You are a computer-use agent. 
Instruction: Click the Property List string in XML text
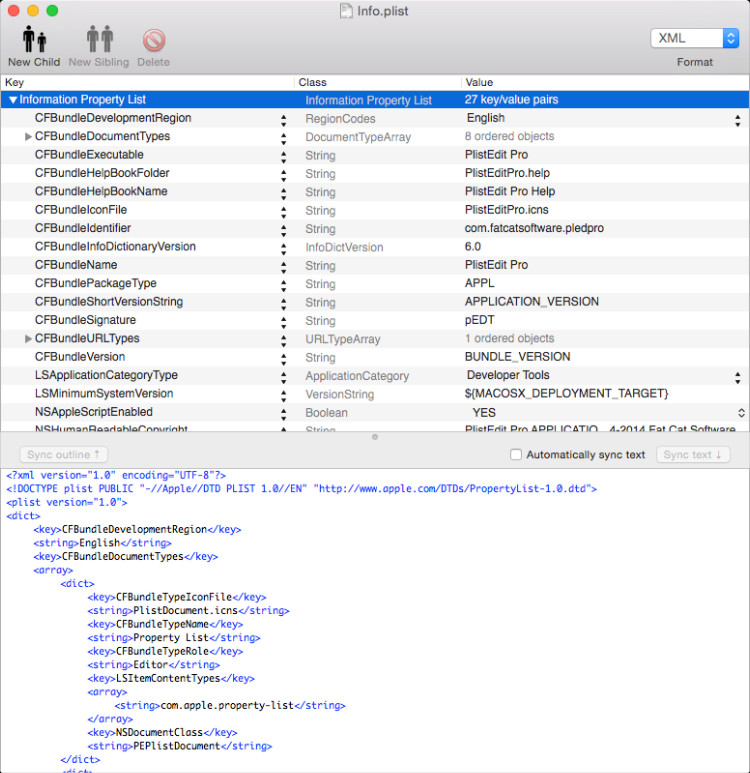pos(171,638)
